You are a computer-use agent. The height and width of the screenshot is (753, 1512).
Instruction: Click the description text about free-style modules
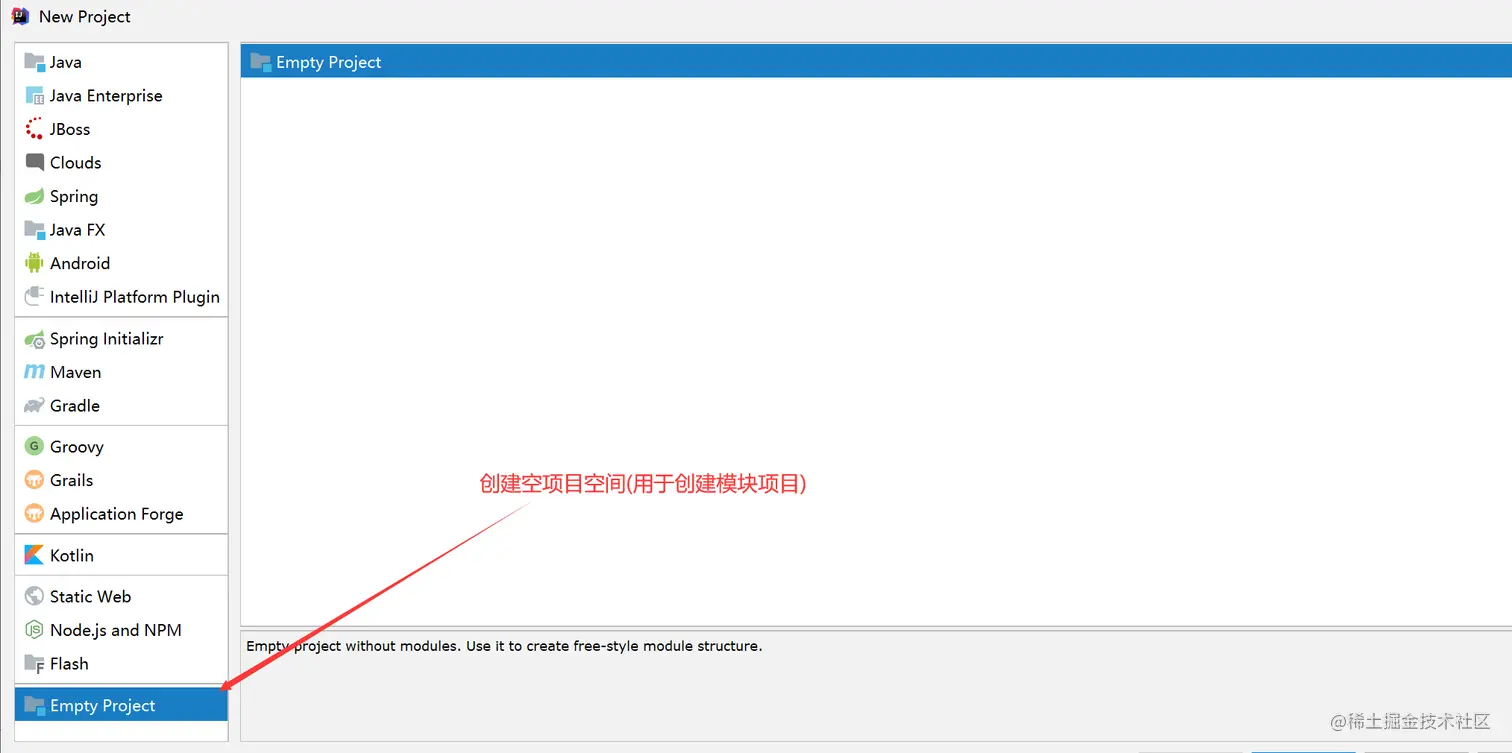click(x=504, y=646)
